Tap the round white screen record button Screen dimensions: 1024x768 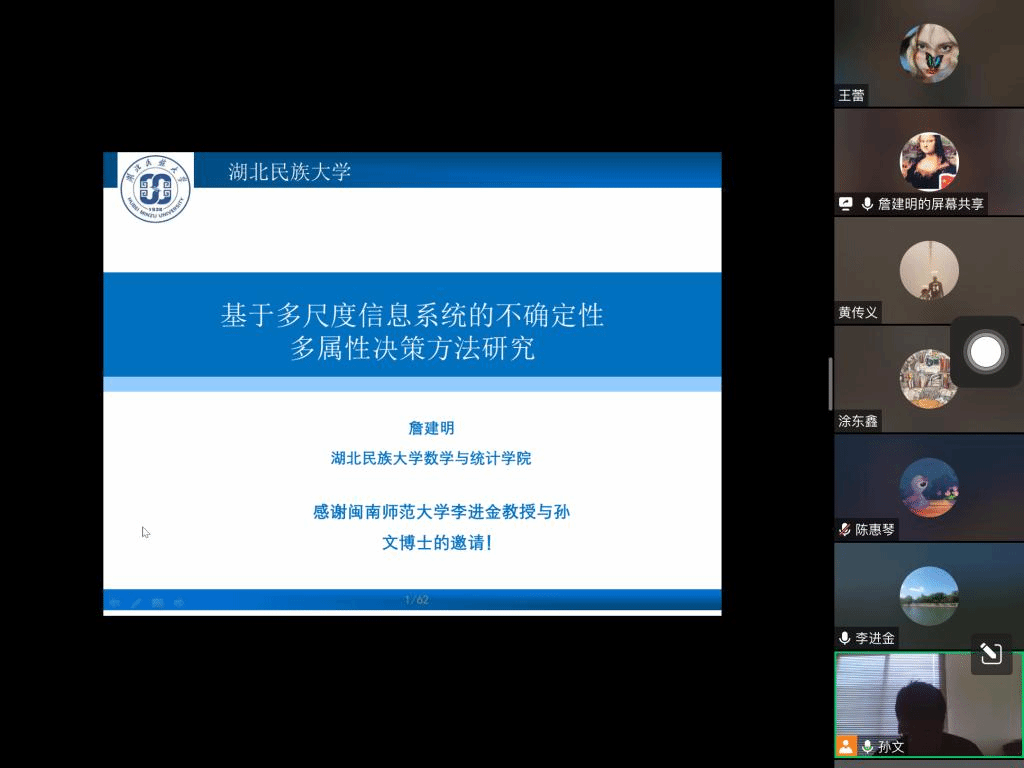coord(986,352)
